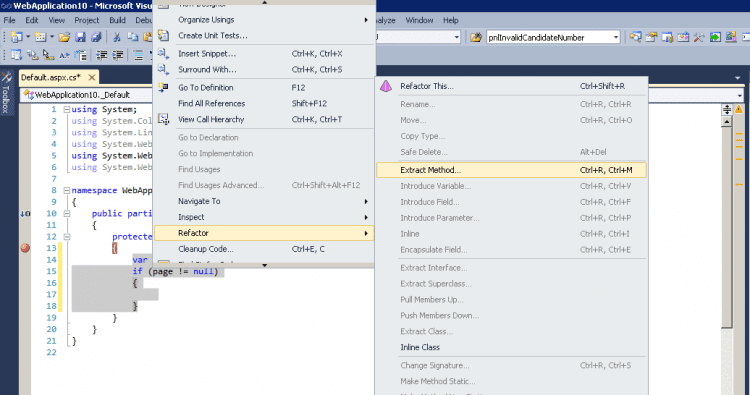Screen dimensions: 750x395
Task: Collapse the class block on line 10
Action: click(67, 214)
